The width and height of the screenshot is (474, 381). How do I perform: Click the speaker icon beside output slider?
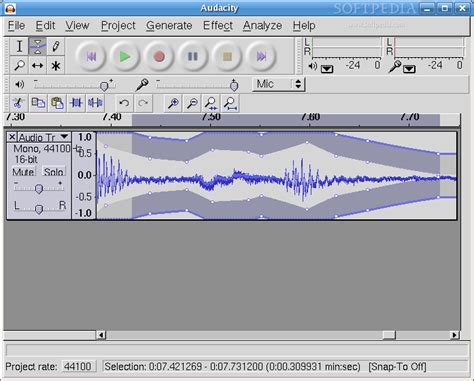(19, 84)
